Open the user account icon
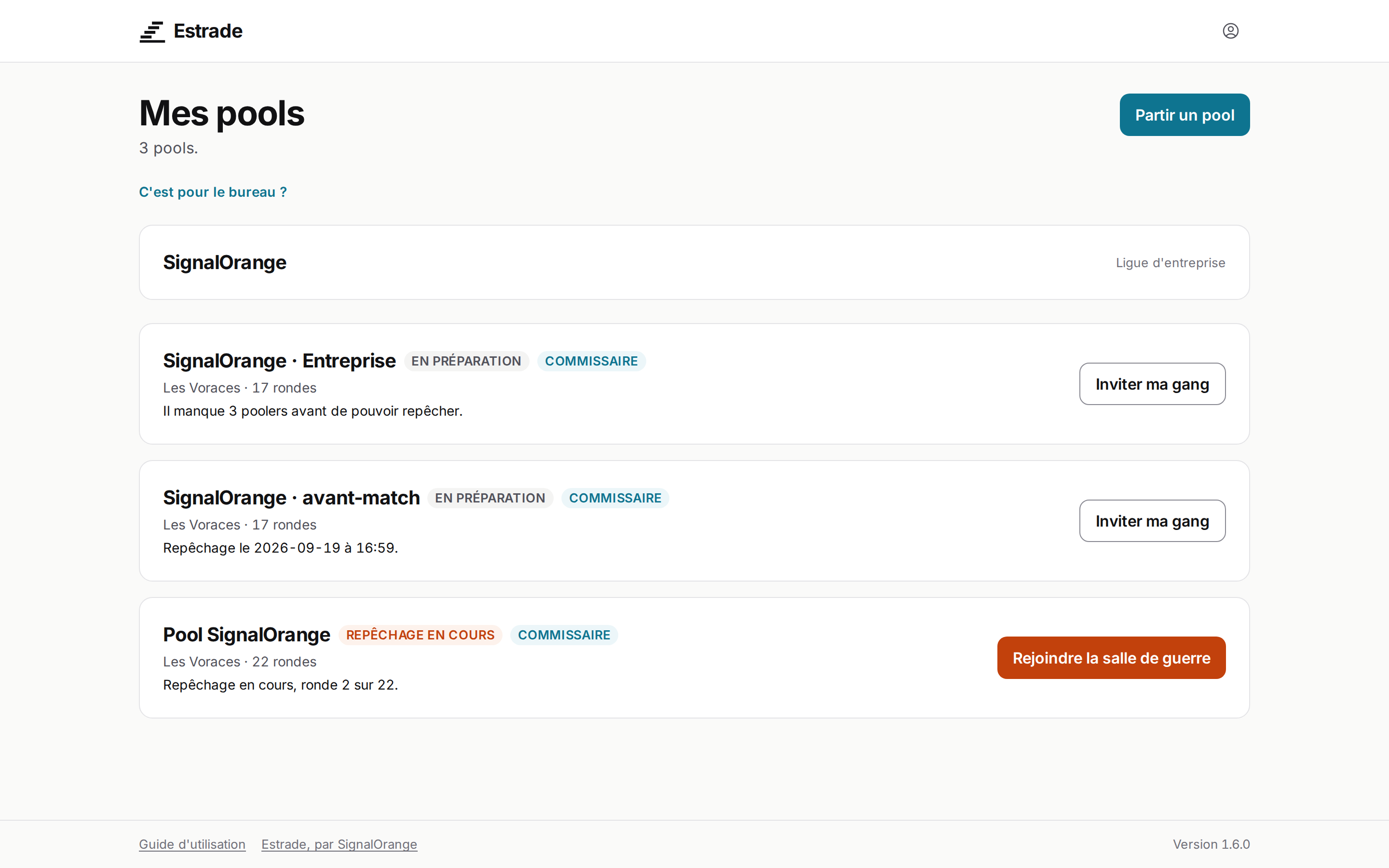 1230,31
